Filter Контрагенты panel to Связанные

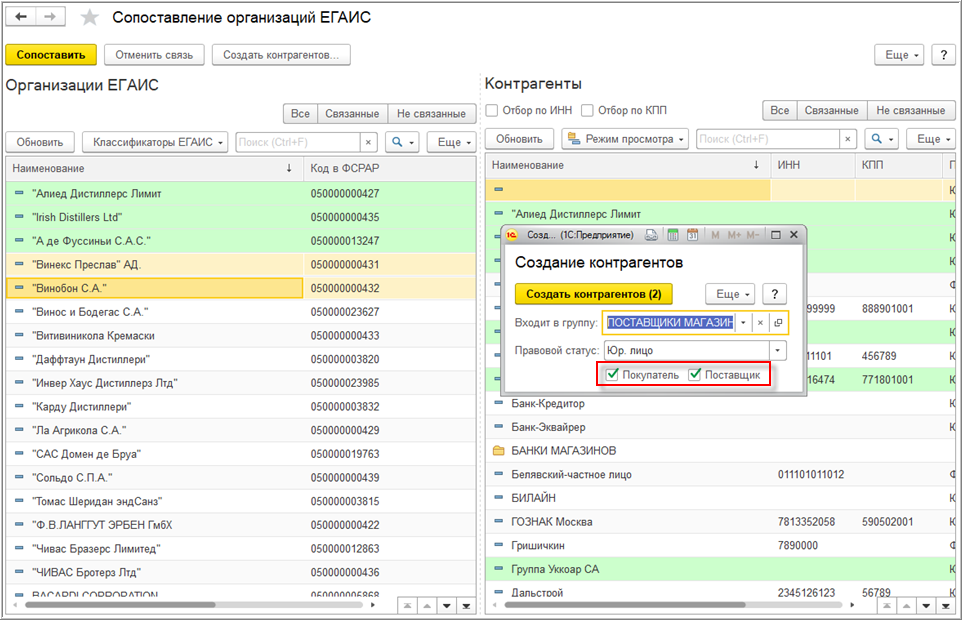coord(832,110)
